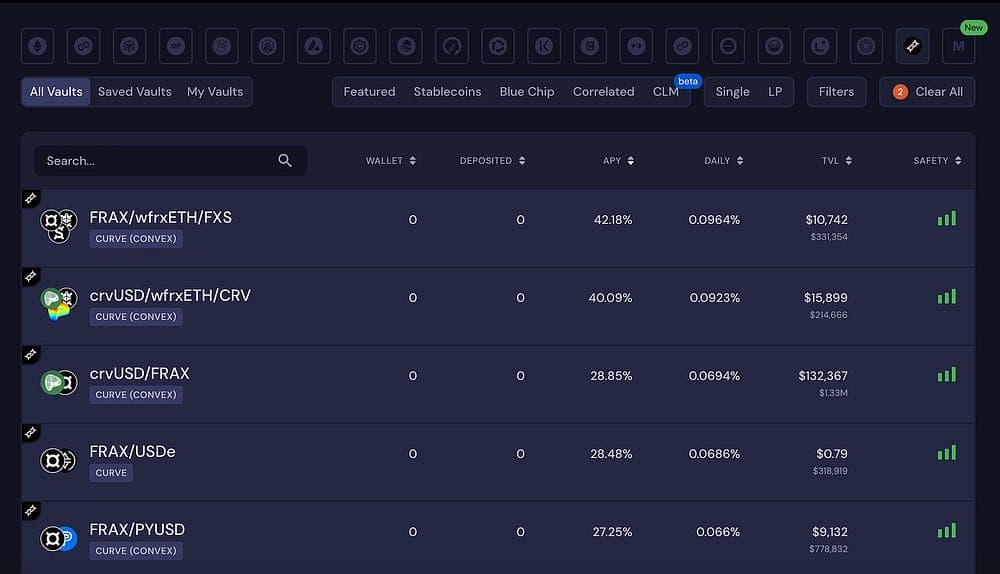Click the FRAX/USDe token pair icon

tap(58, 460)
